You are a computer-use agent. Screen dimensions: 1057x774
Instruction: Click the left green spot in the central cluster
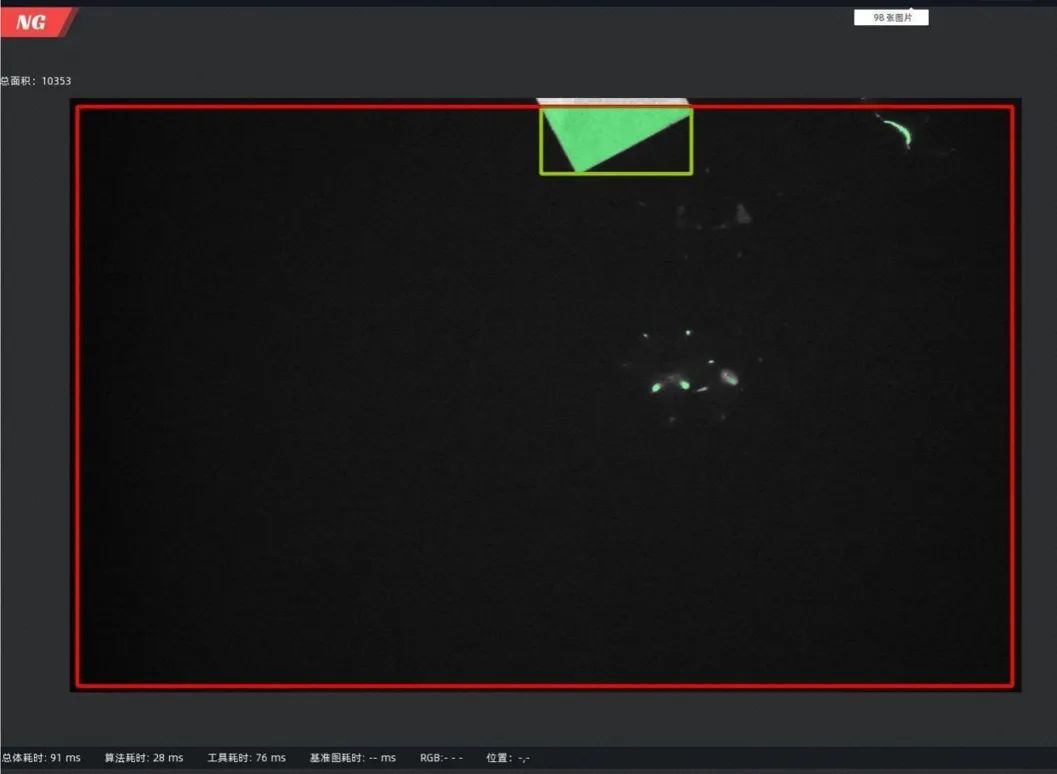pyautogui.click(x=656, y=388)
